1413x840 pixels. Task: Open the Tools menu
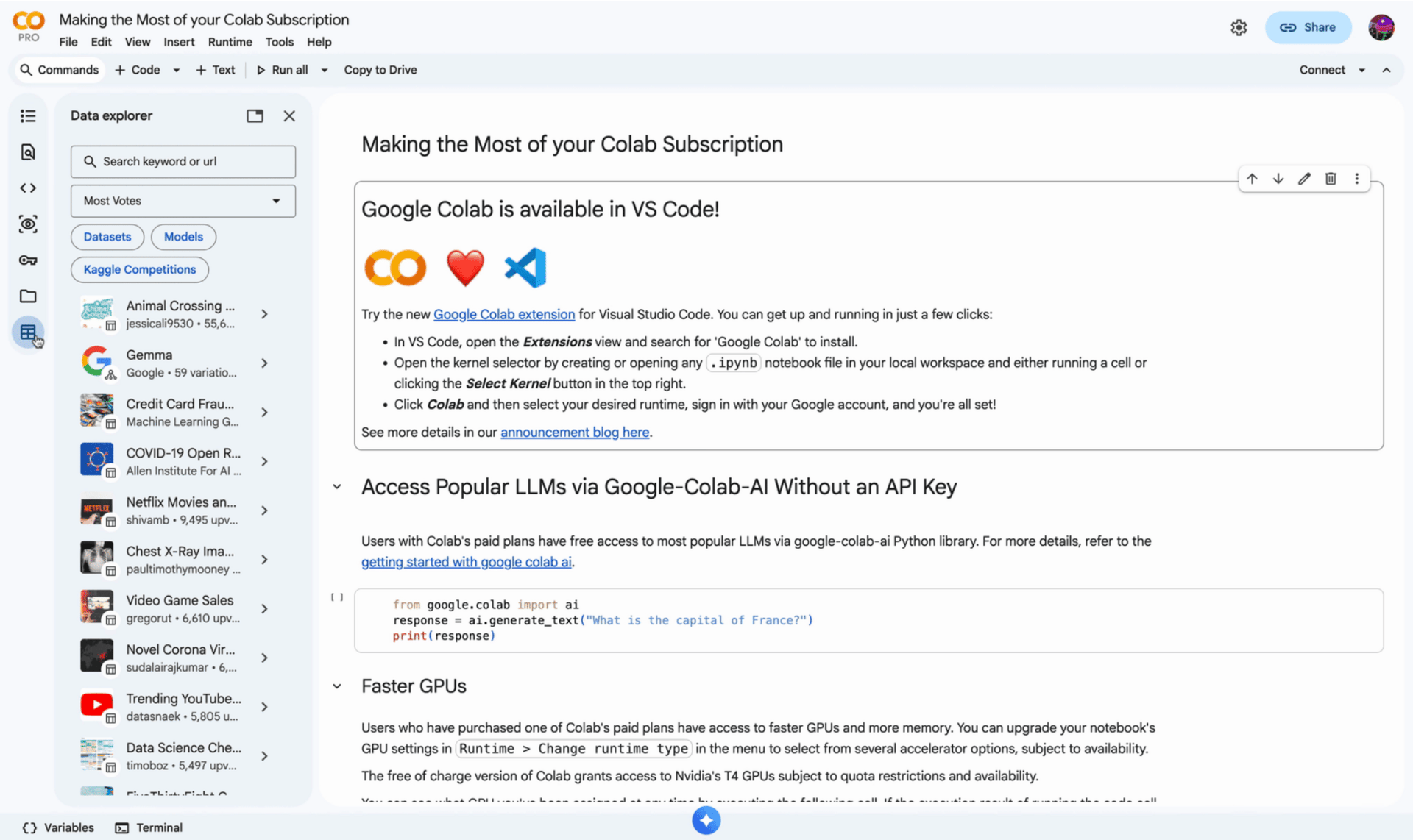(x=279, y=42)
